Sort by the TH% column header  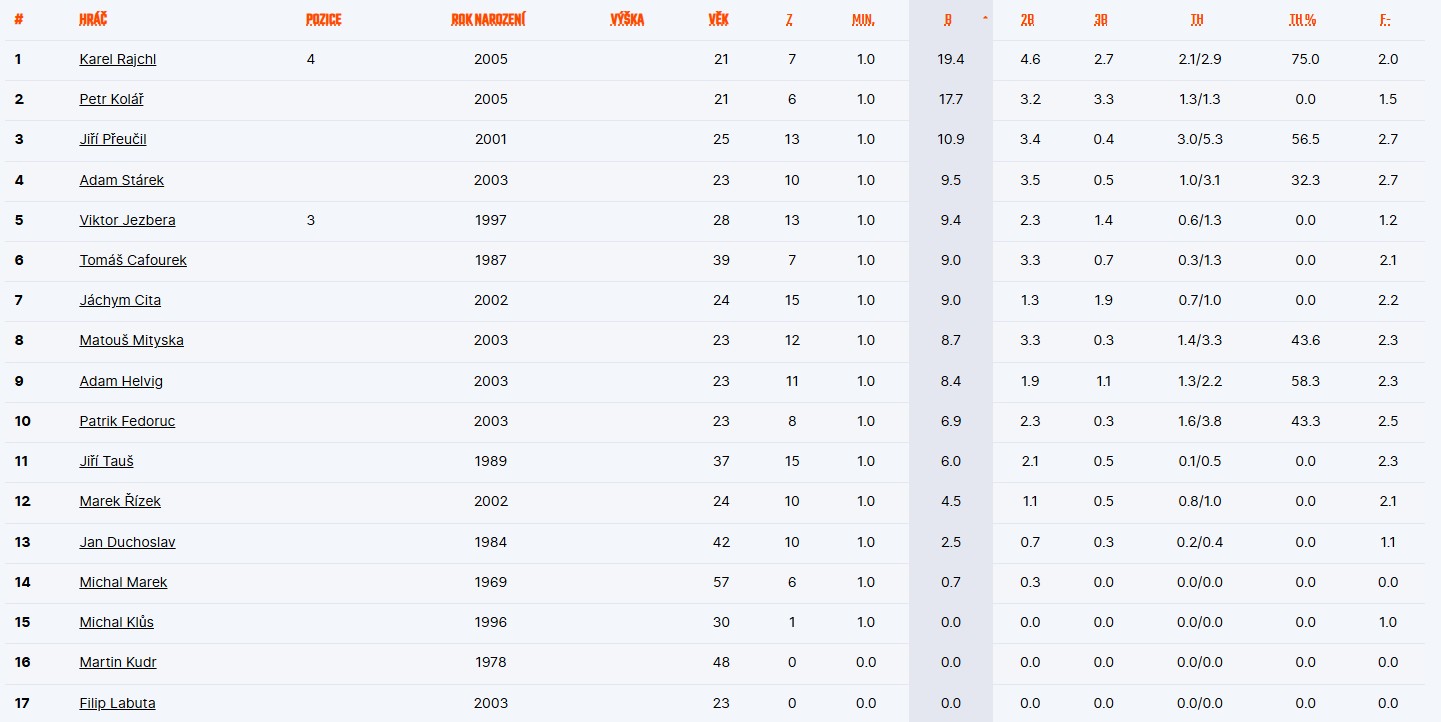[1303, 20]
